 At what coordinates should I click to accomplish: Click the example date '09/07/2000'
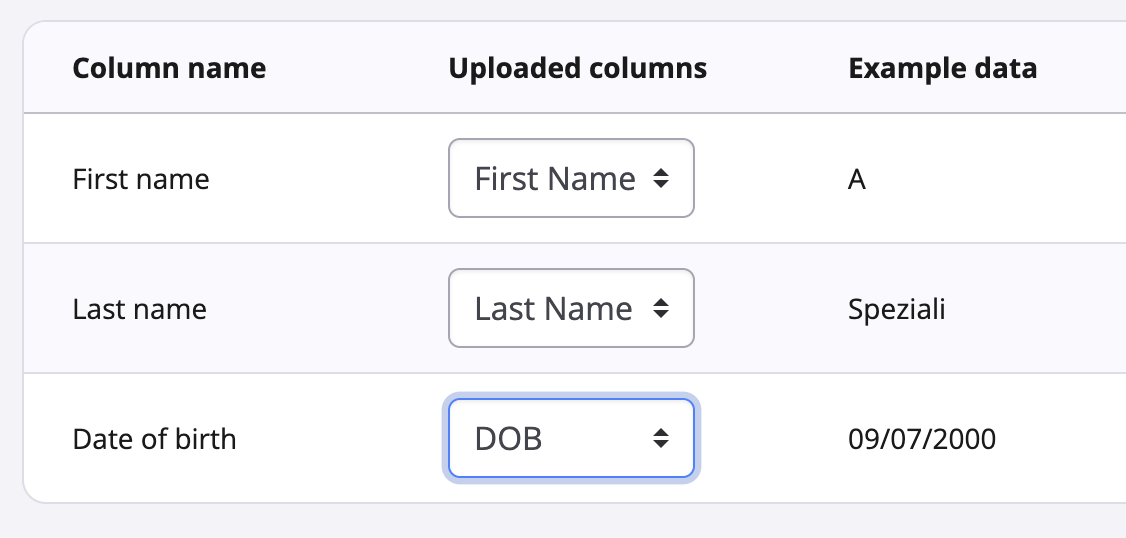922,439
